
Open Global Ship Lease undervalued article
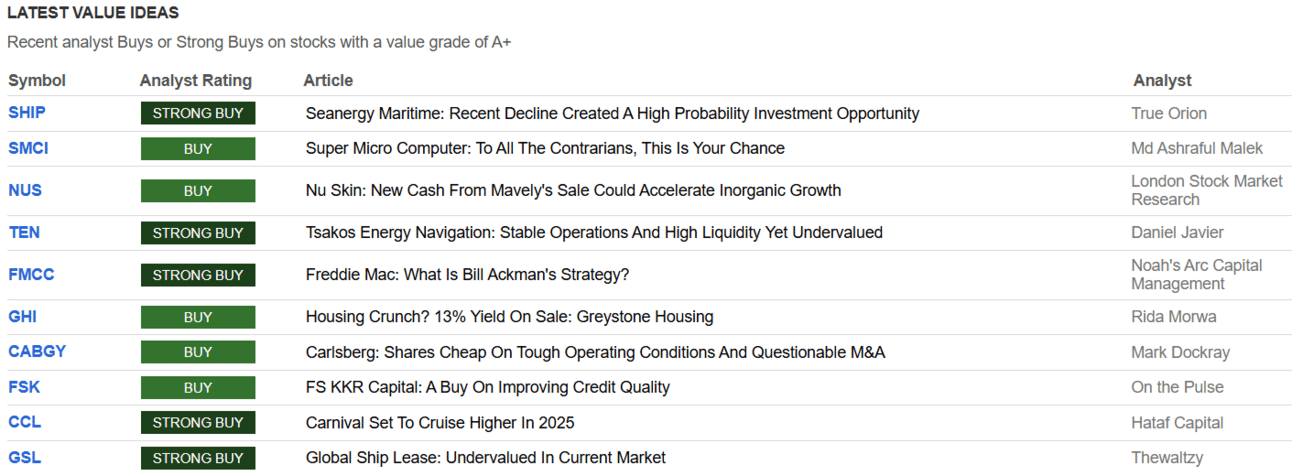[485, 458]
